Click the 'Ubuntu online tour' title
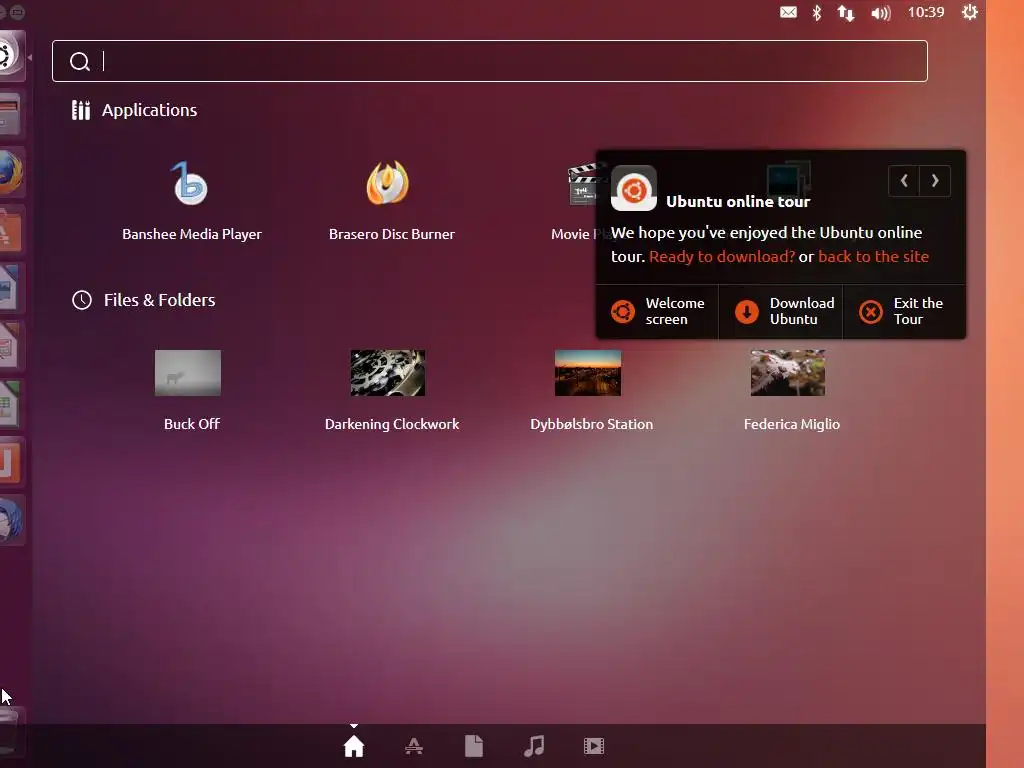Image resolution: width=1024 pixels, height=768 pixels. pos(738,202)
